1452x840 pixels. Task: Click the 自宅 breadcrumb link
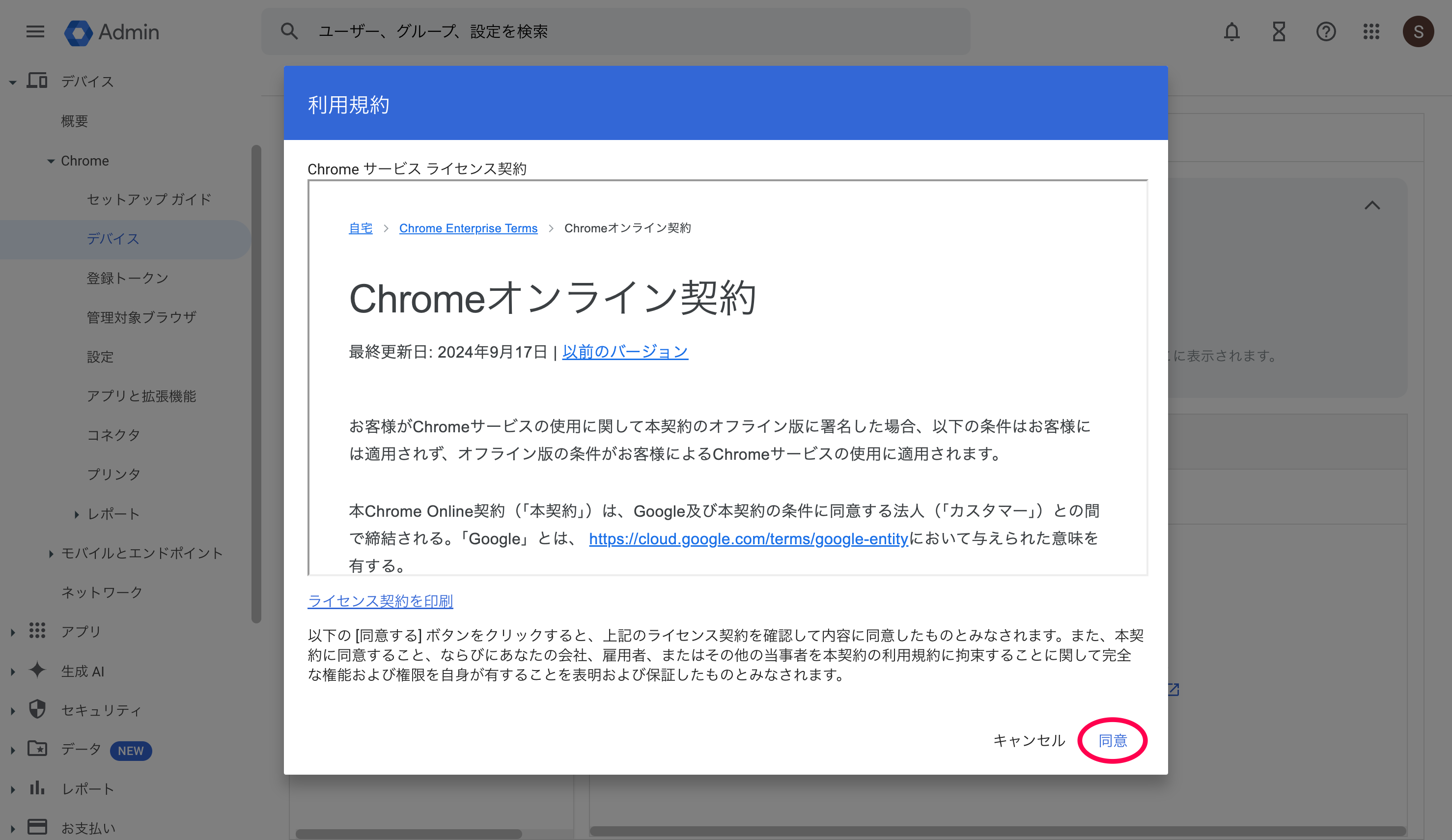(361, 228)
